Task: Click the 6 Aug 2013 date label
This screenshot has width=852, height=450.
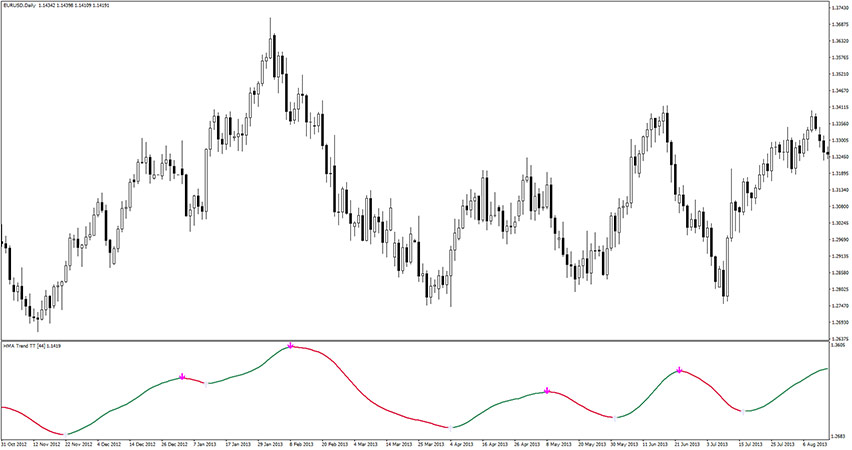Action: click(x=816, y=444)
